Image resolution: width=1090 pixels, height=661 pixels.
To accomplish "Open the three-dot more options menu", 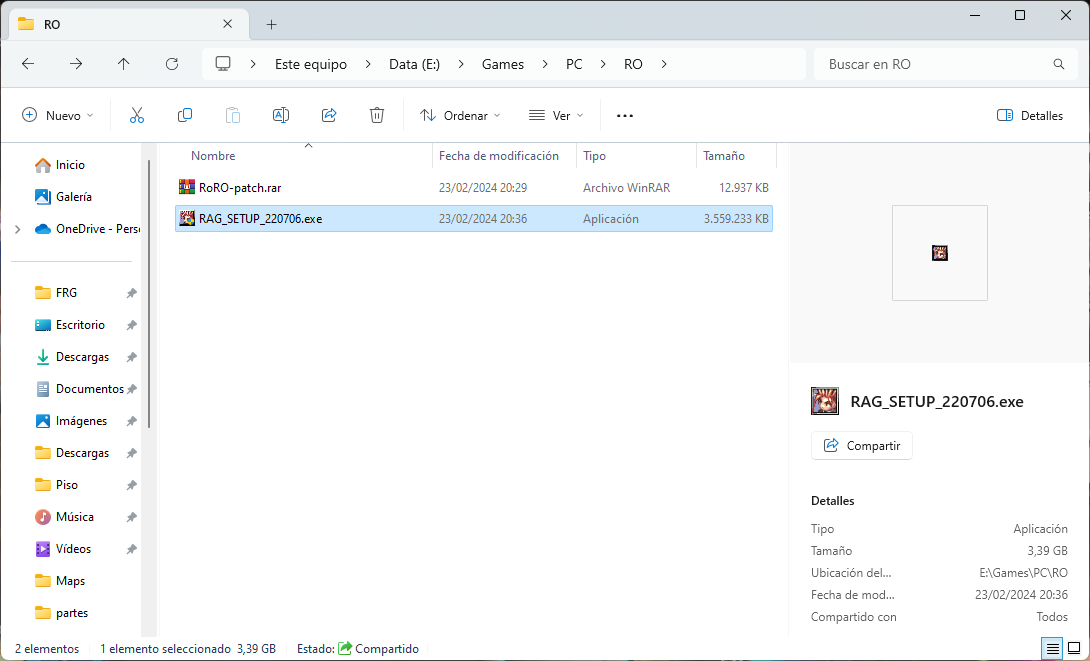I will [x=625, y=115].
